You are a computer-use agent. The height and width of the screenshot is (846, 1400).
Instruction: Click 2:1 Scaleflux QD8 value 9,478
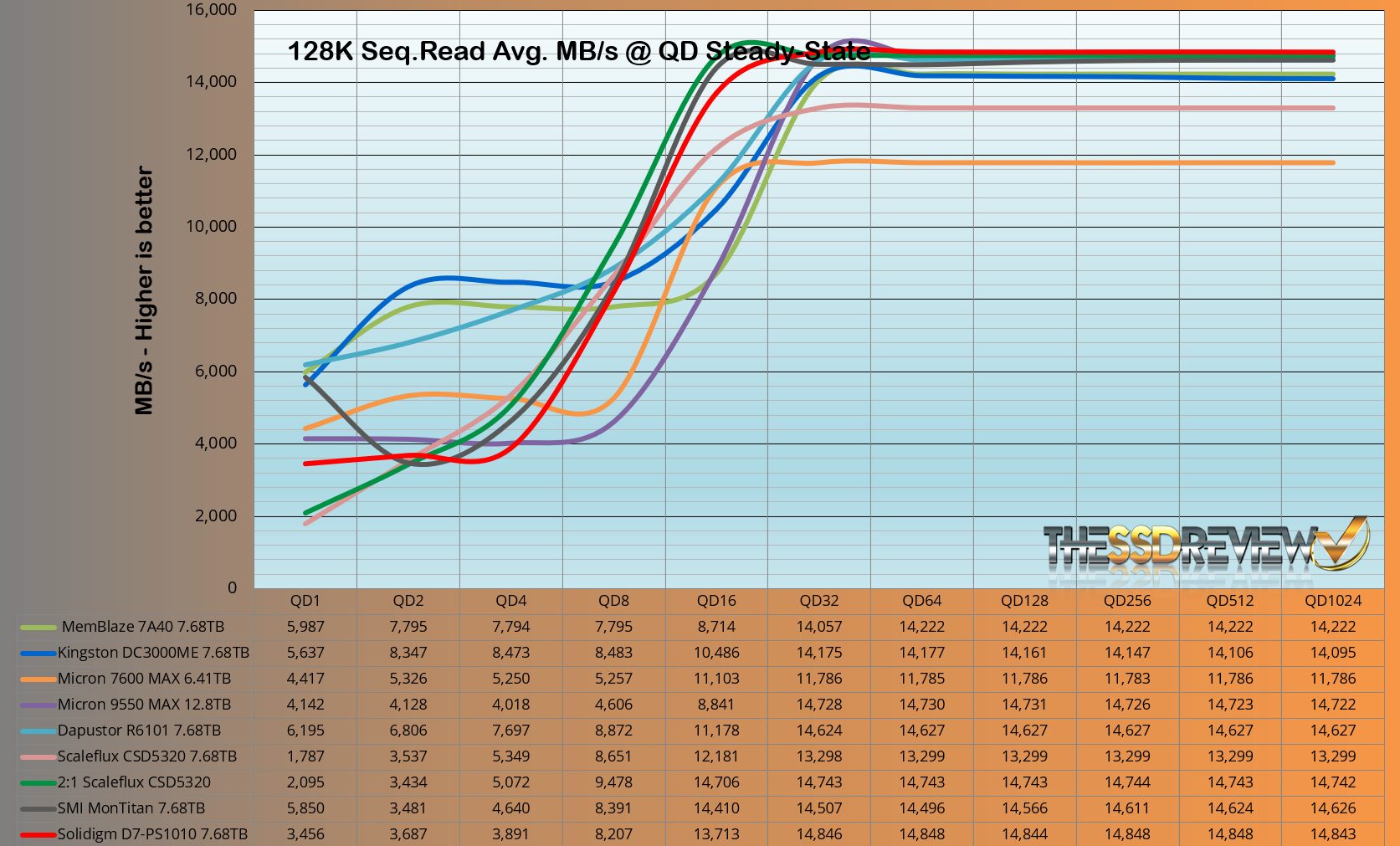(x=614, y=782)
